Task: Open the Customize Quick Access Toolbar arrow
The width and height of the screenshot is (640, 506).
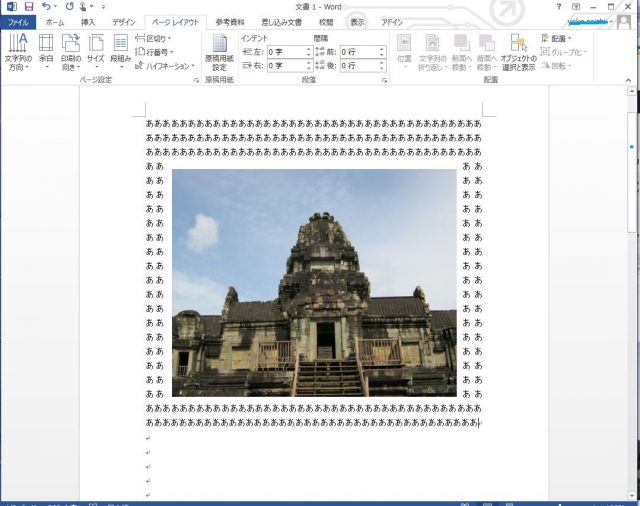Action: (103, 7)
